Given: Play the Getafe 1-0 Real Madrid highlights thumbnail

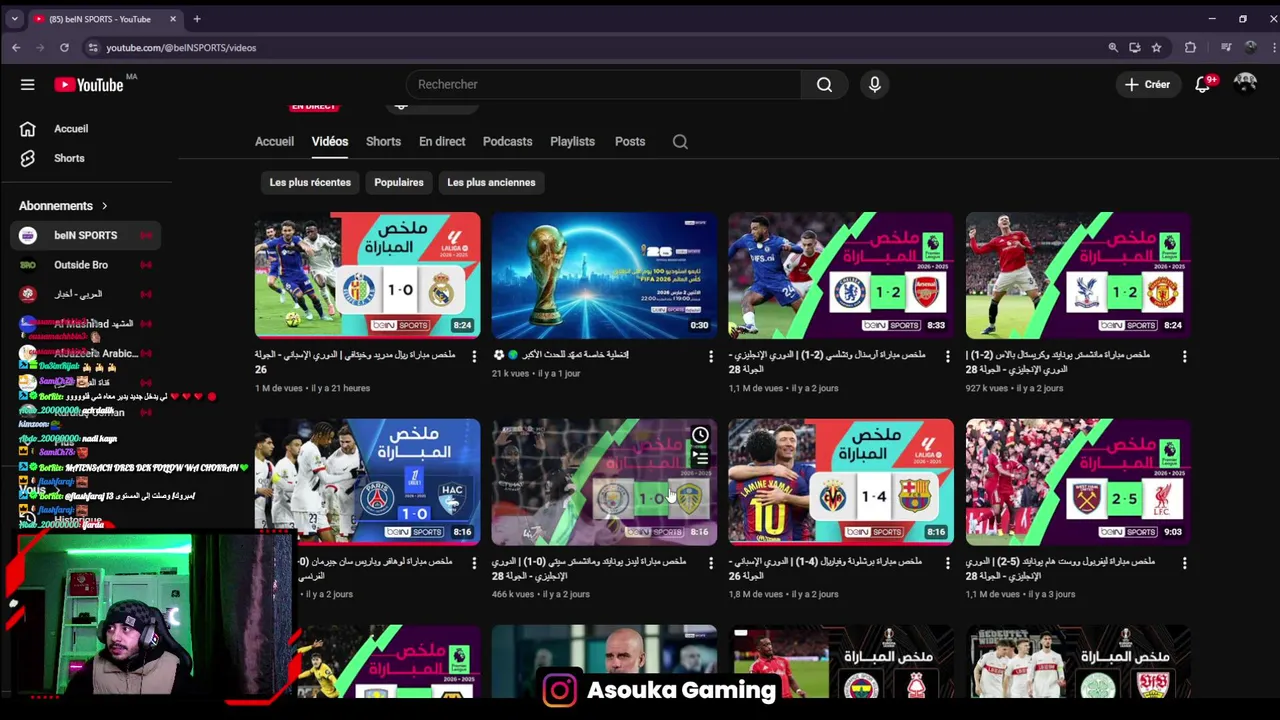Looking at the screenshot, I should point(367,275).
